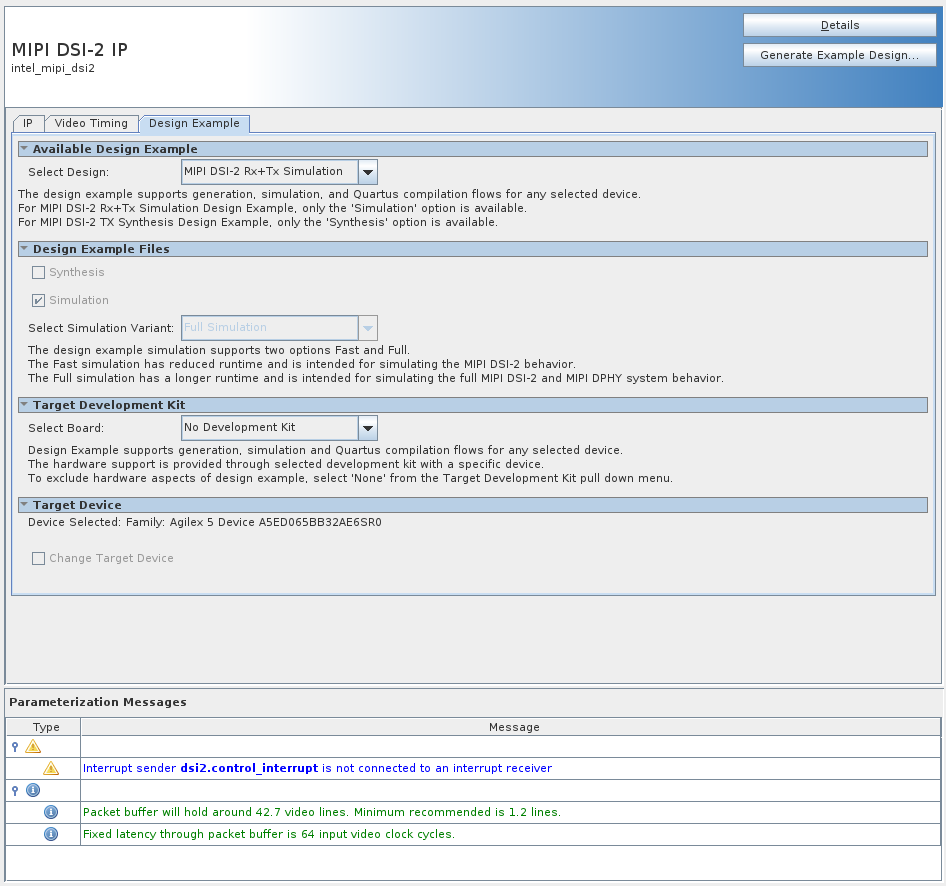This screenshot has width=946, height=886.
Task: Click the MIPI DSI-2 IP title
Action: 69,49
